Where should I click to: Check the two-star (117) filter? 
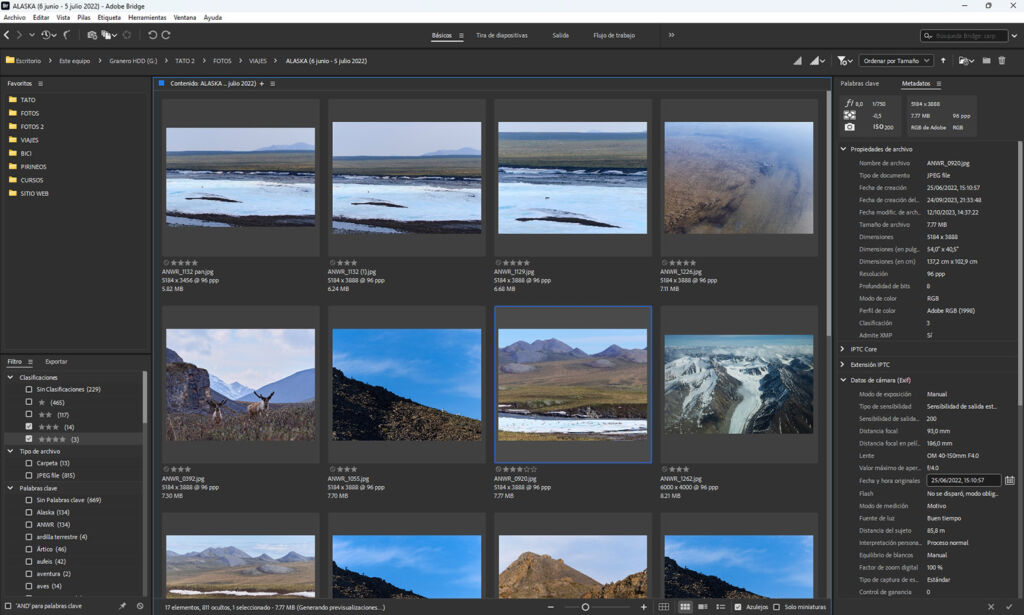(29, 414)
